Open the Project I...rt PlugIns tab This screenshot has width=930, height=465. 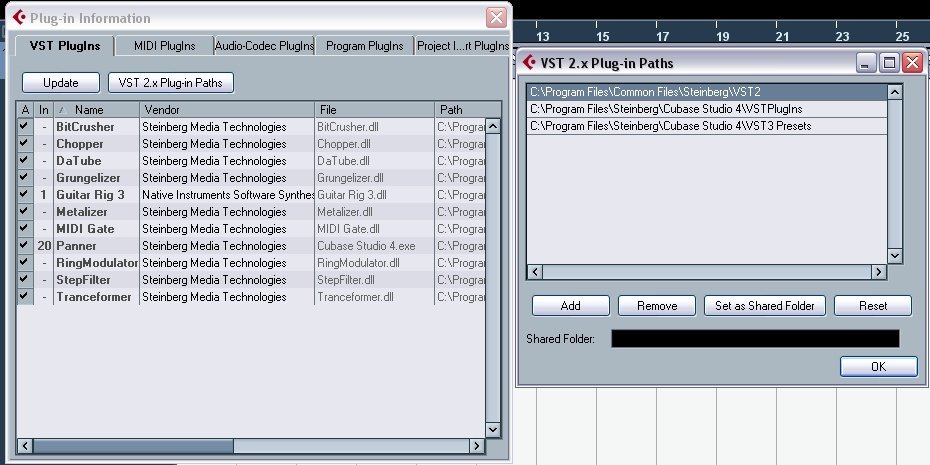pyautogui.click(x=463, y=46)
